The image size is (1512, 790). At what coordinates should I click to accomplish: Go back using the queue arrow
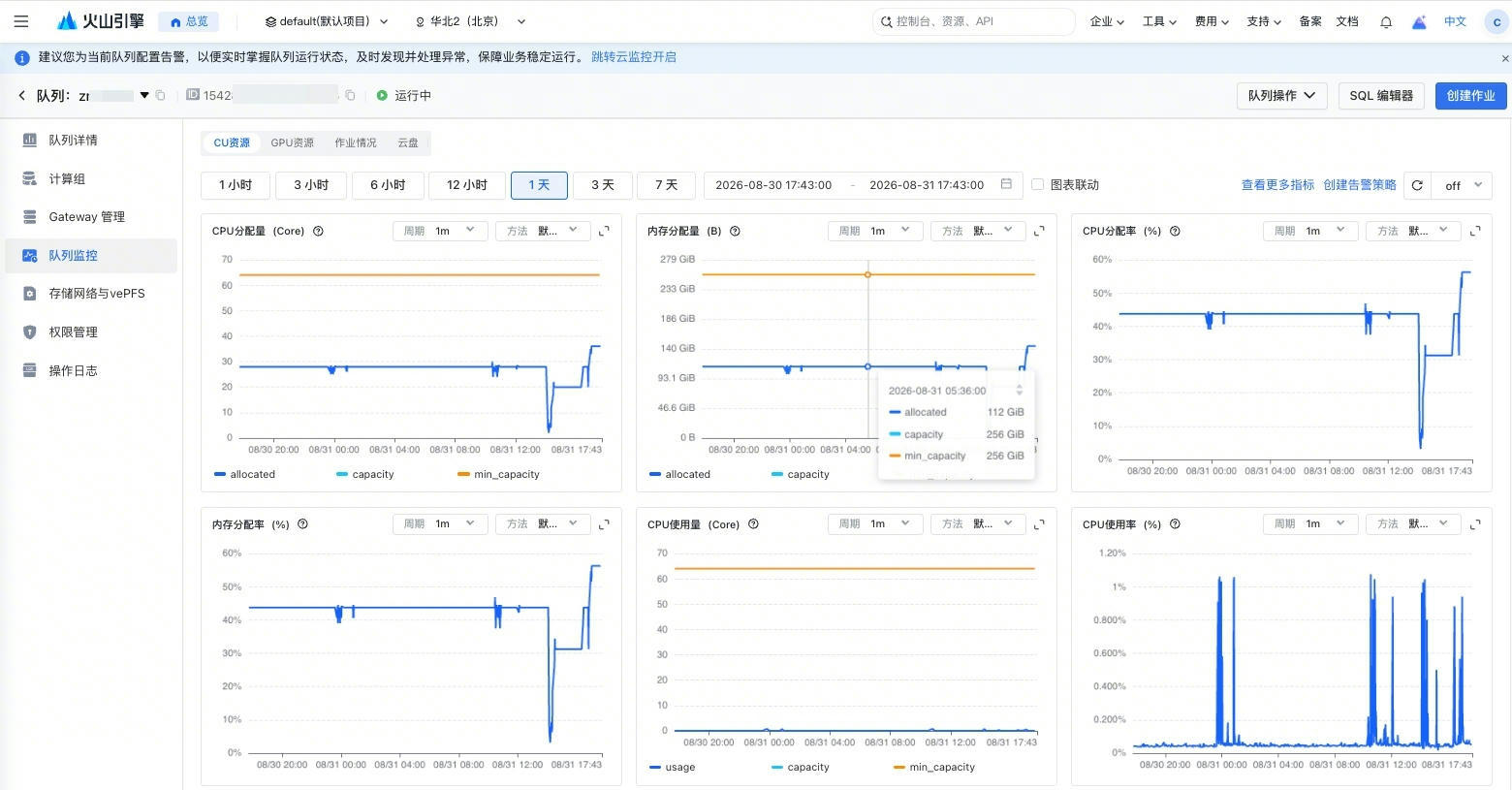click(x=21, y=96)
